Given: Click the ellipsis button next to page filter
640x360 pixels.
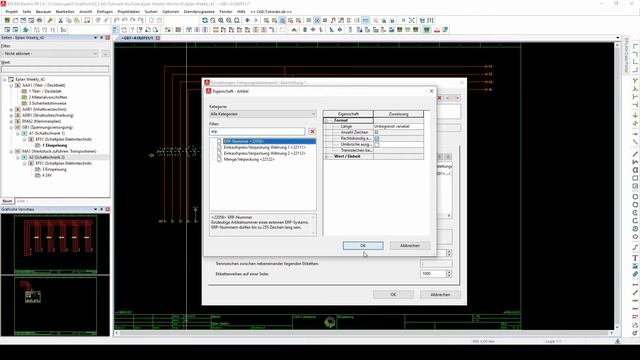Looking at the screenshot, I should (x=105, y=53).
